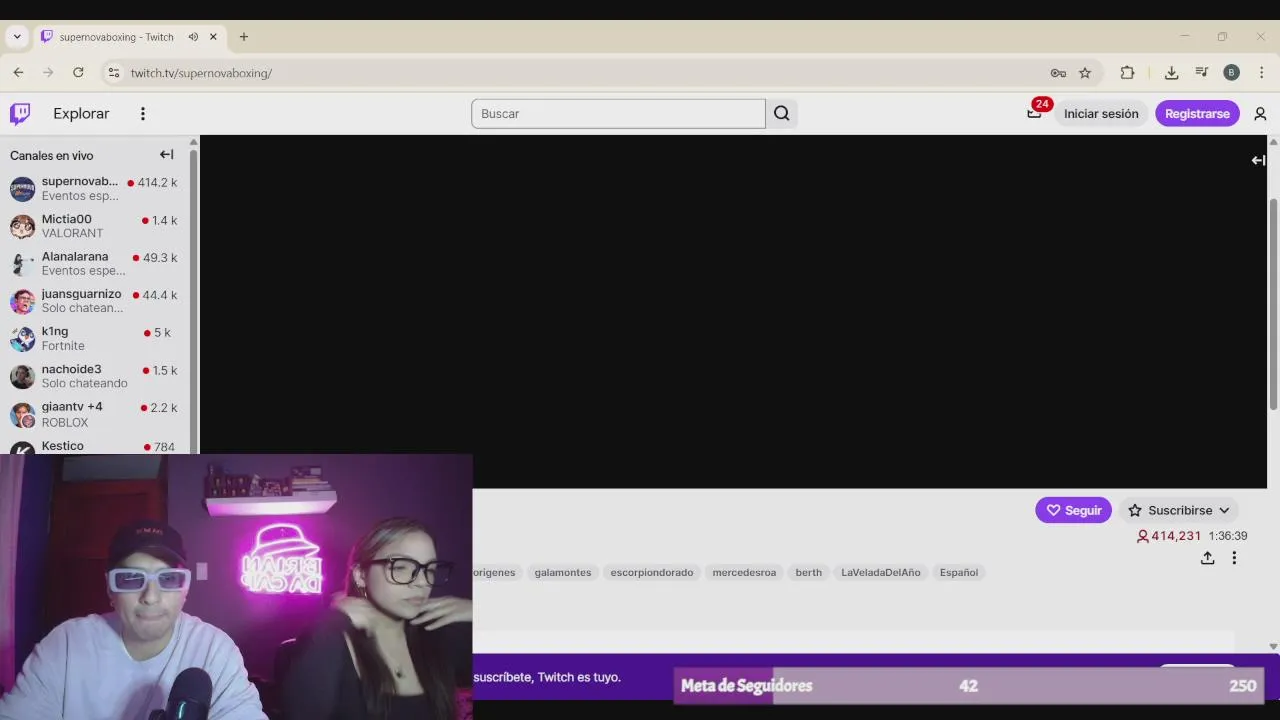
Task: Click the Meta de Seguidores progress bar
Action: pos(968,686)
